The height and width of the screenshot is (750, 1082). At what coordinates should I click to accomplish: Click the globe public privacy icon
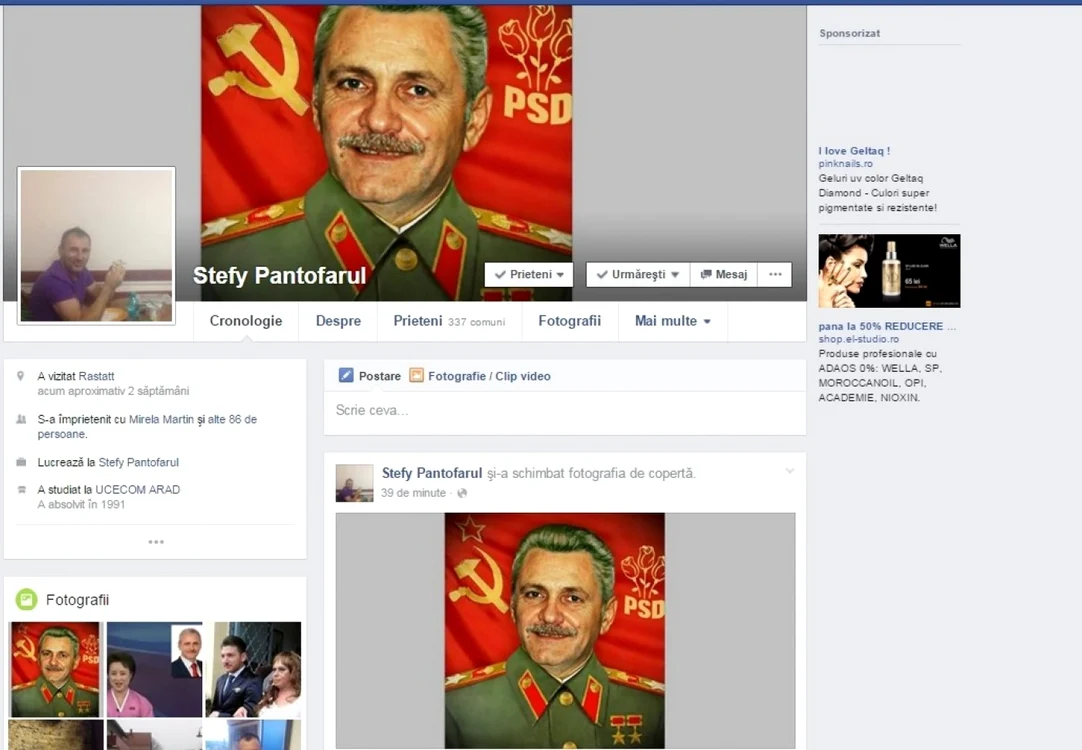[462, 493]
